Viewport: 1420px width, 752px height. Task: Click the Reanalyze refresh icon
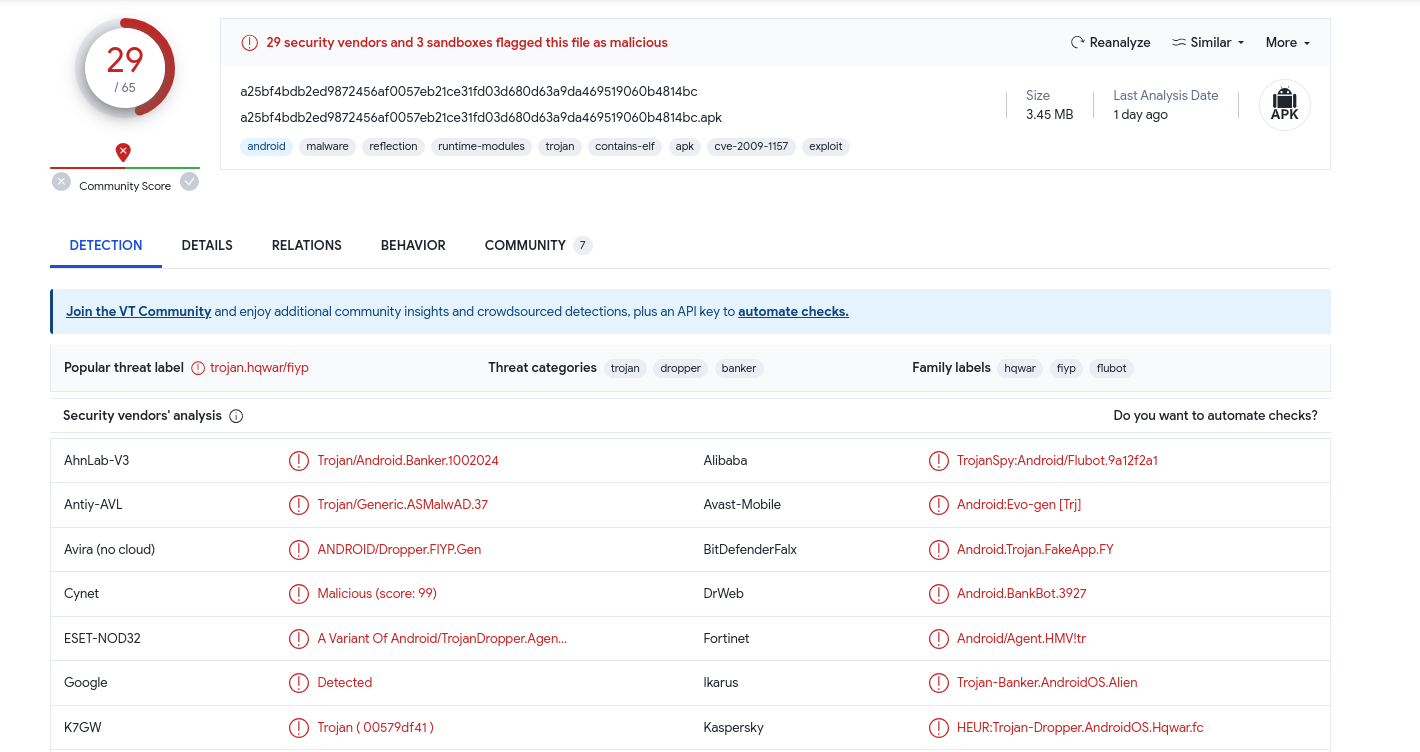[x=1077, y=43]
